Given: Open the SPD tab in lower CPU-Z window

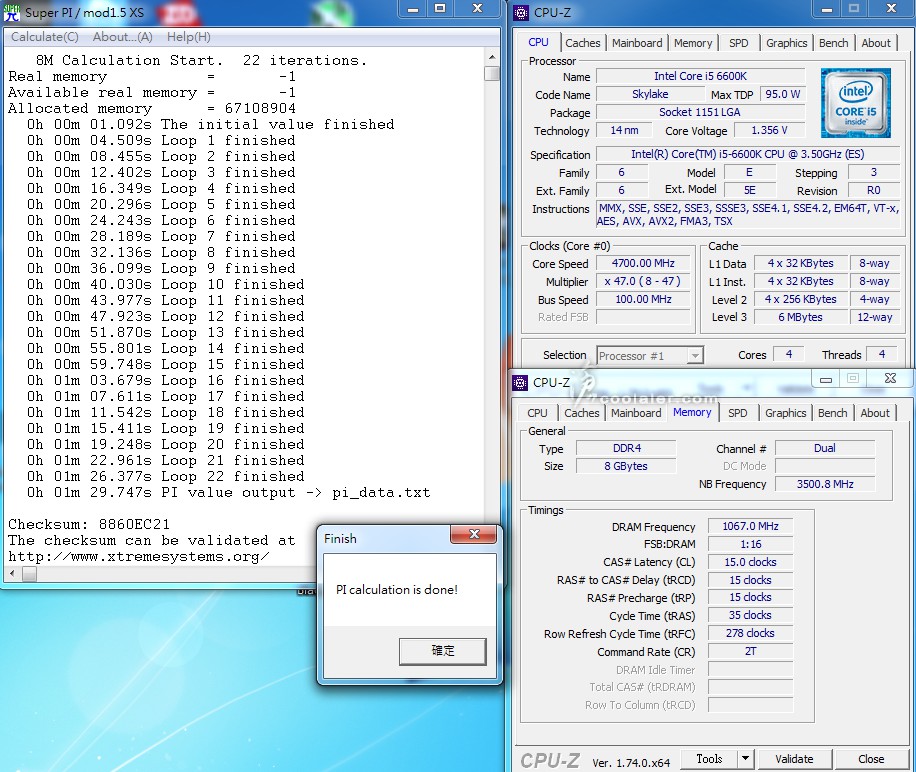Looking at the screenshot, I should [737, 413].
